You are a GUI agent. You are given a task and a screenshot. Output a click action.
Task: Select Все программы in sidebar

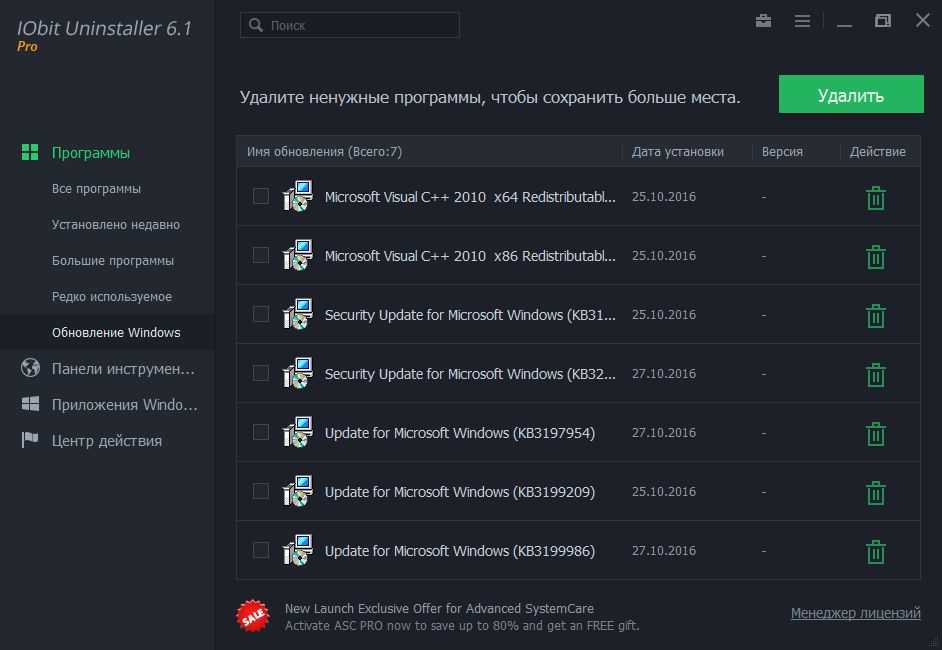pos(96,189)
